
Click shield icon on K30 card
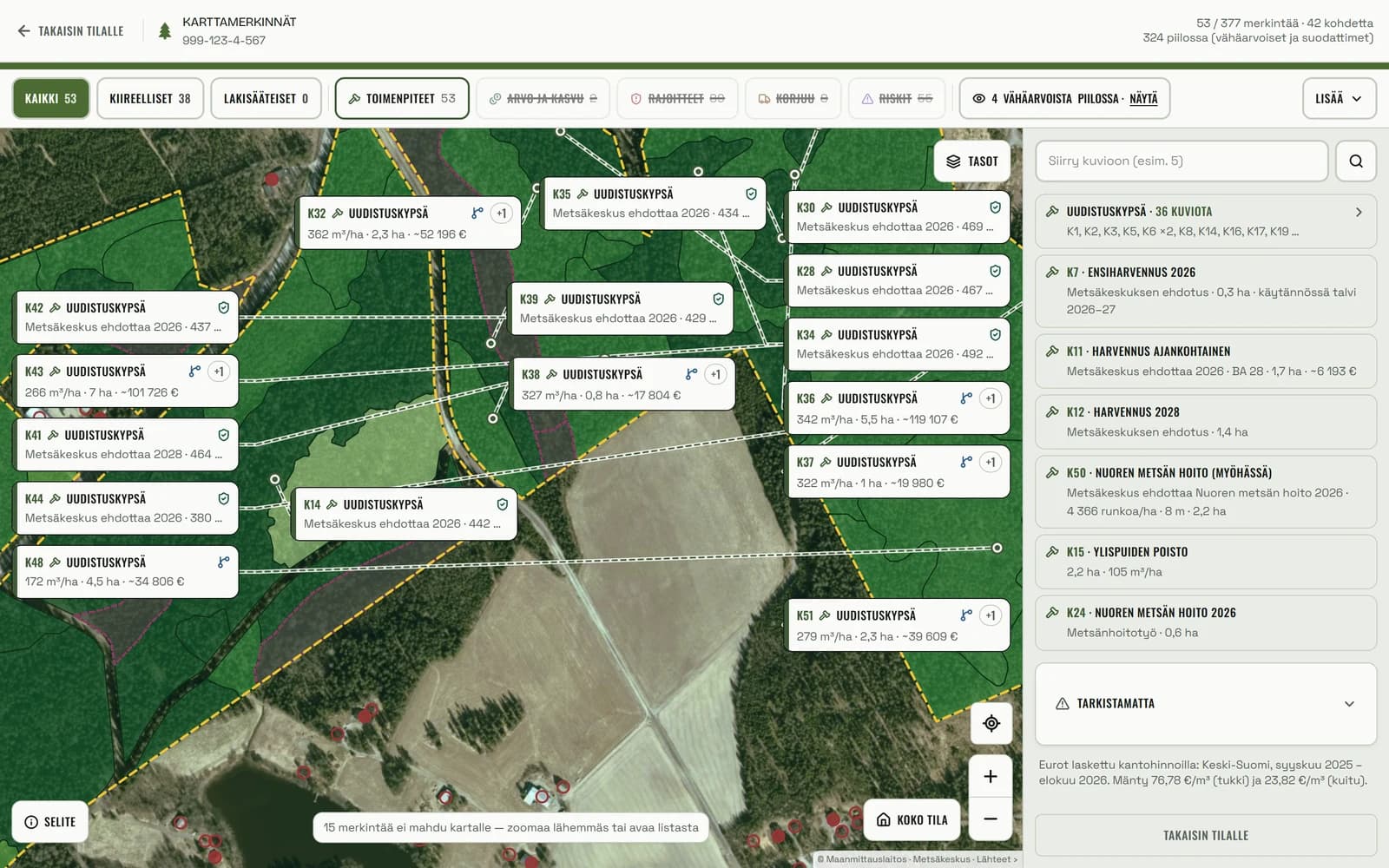[995, 207]
